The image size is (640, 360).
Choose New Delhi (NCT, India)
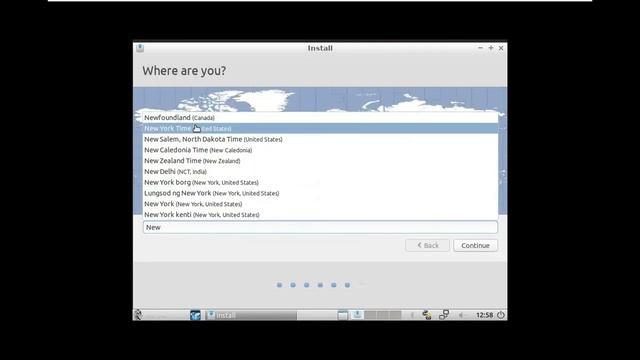click(x=320, y=171)
